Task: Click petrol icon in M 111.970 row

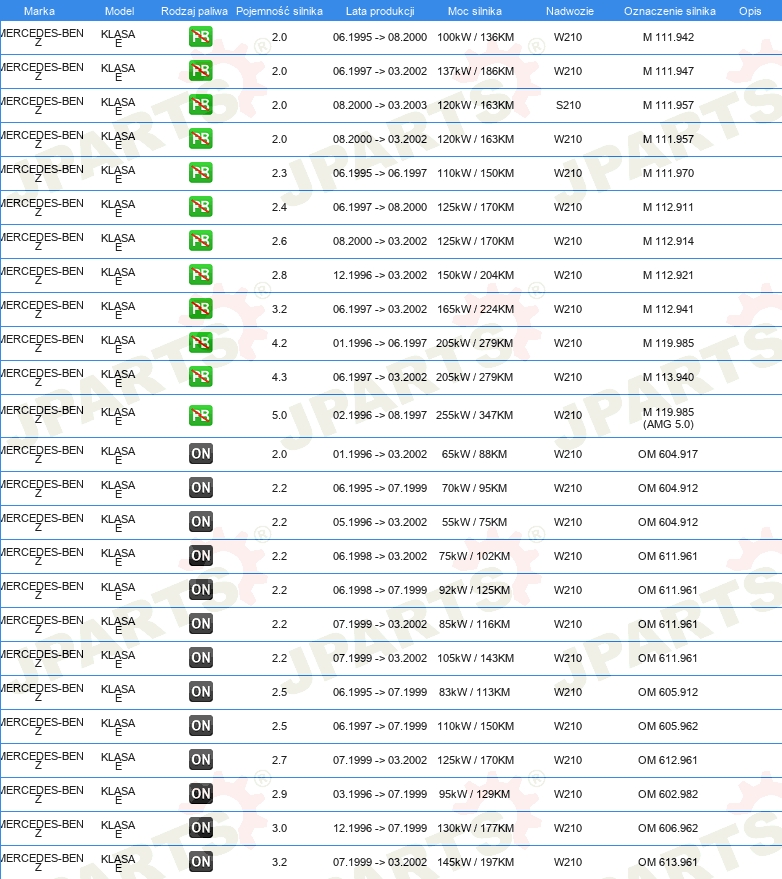Action: pyautogui.click(x=201, y=173)
